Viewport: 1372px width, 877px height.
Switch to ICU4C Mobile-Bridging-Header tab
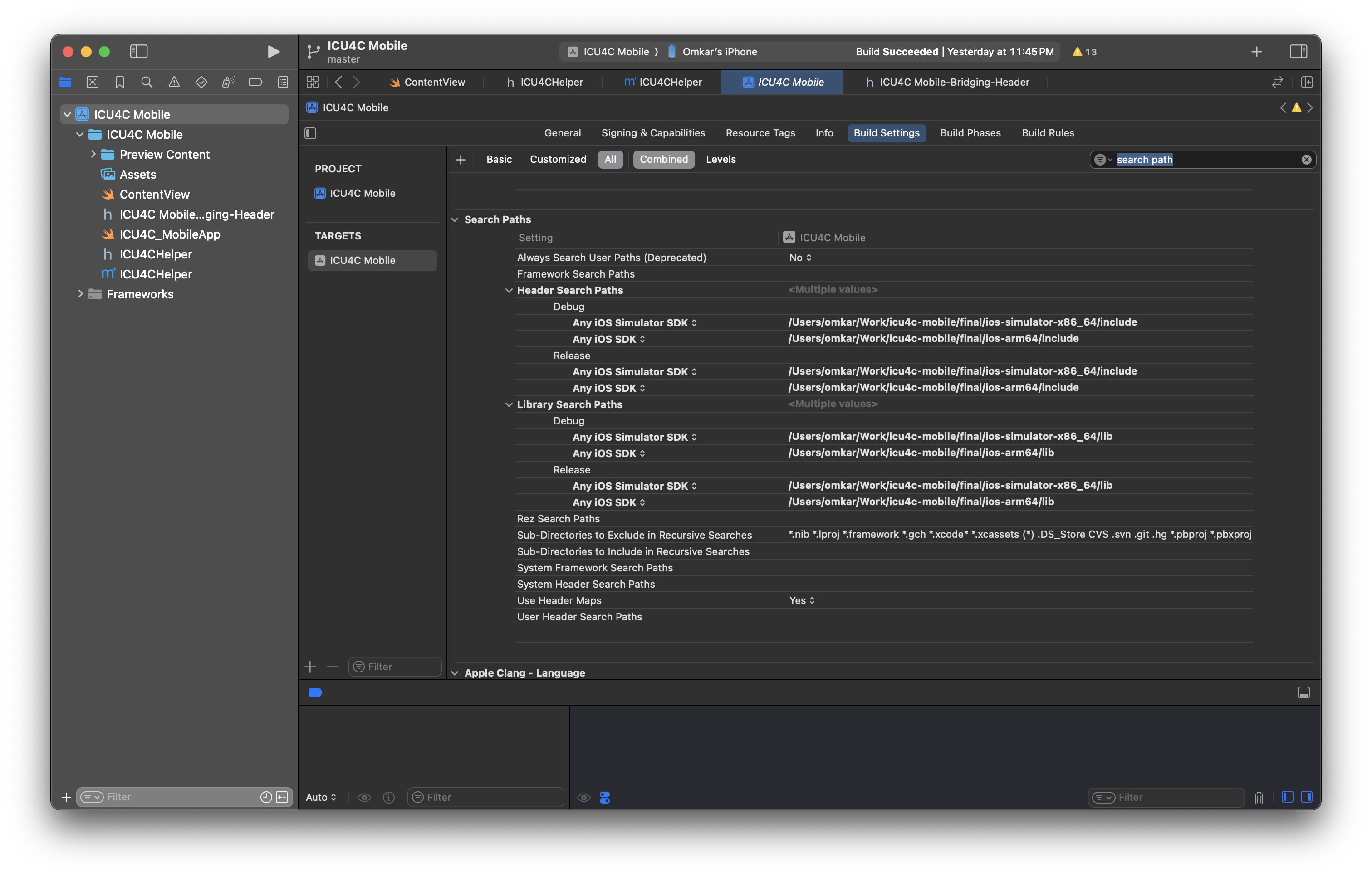(x=947, y=83)
